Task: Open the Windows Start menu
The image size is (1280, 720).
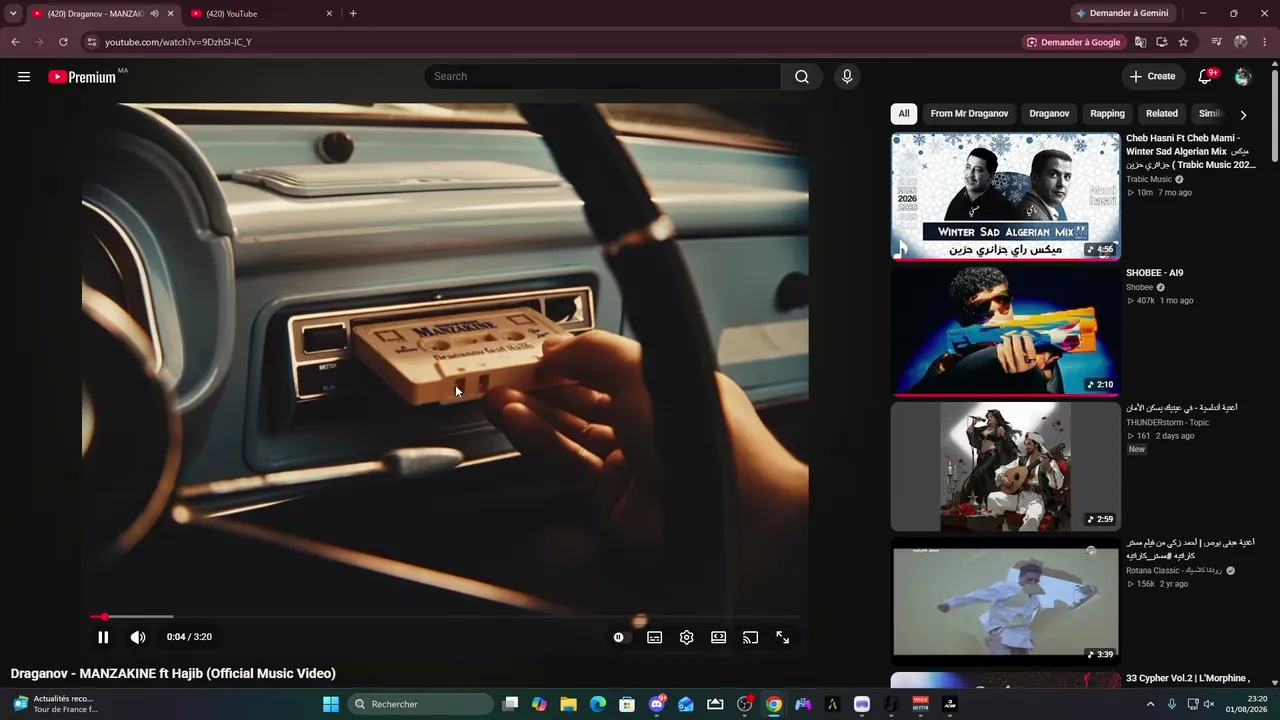Action: click(x=331, y=704)
